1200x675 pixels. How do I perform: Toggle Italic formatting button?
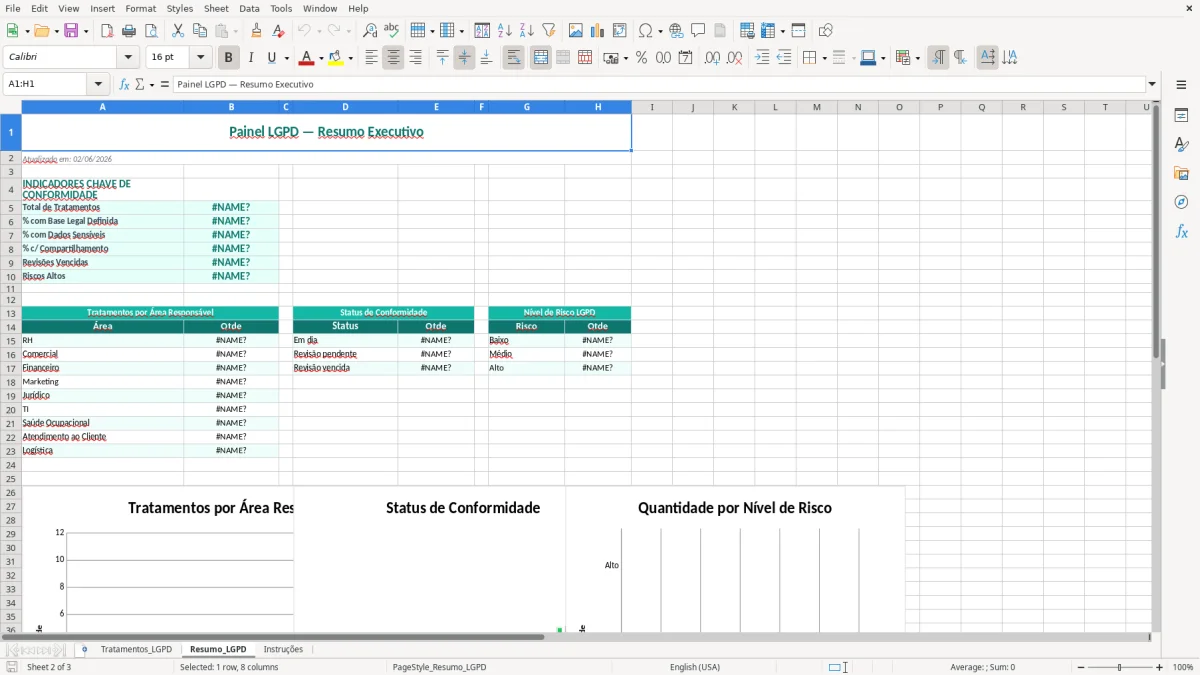[251, 58]
